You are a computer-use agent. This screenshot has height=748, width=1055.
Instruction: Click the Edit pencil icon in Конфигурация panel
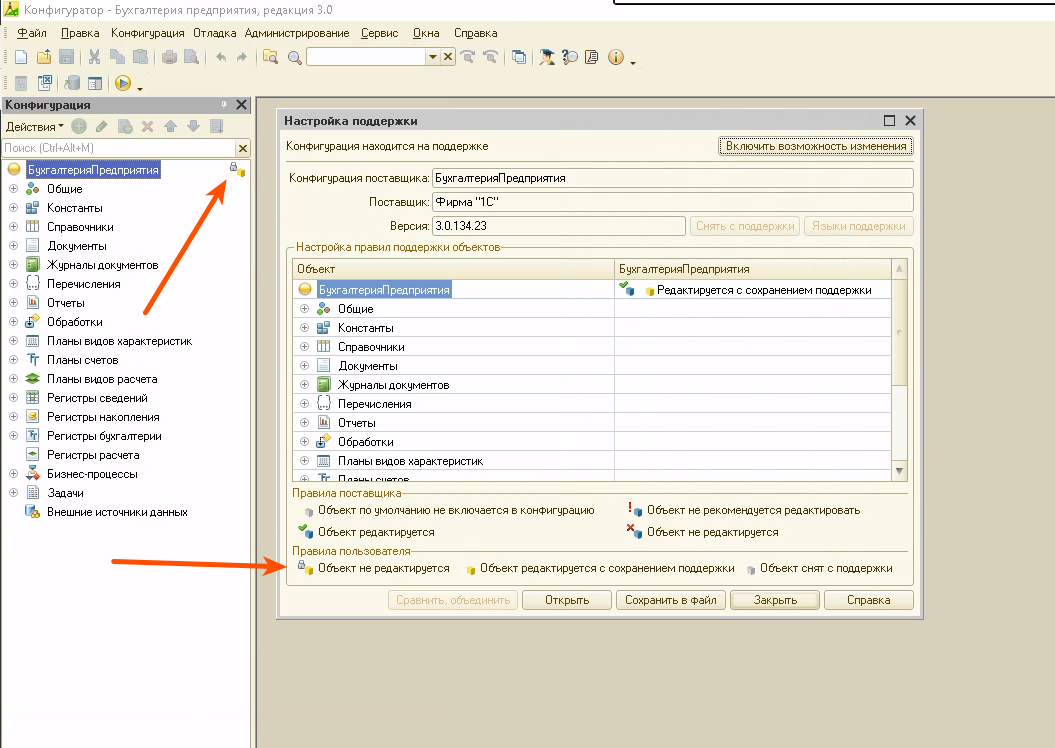pos(102,126)
